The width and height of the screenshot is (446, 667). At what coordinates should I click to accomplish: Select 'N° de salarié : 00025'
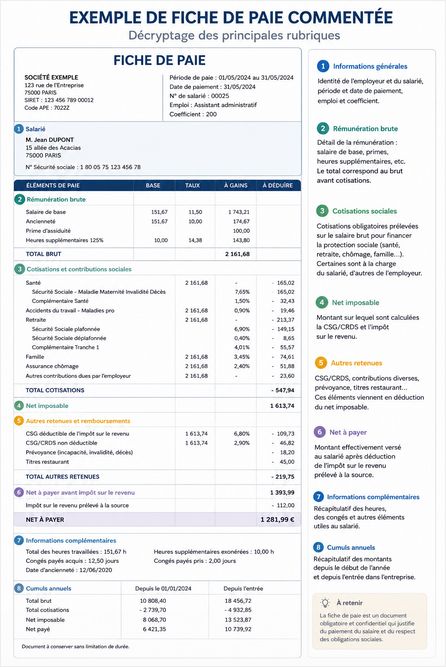tap(199, 96)
